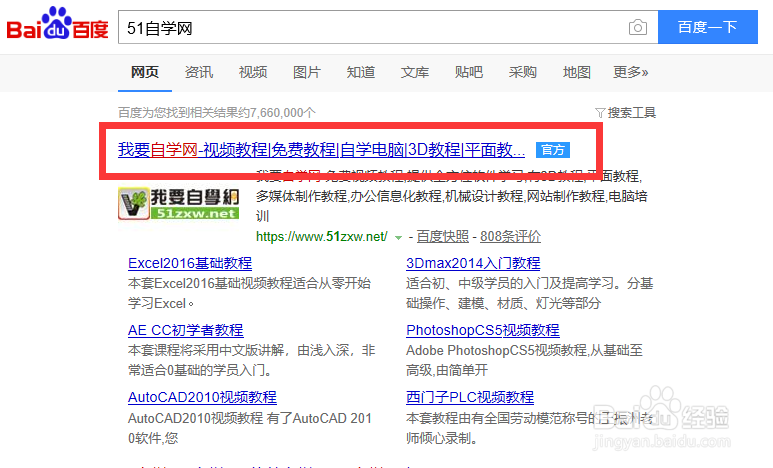Click description text 多媒体制作教程,办公信息化教程
Viewport: 773px width, 468px height.
coord(349,196)
